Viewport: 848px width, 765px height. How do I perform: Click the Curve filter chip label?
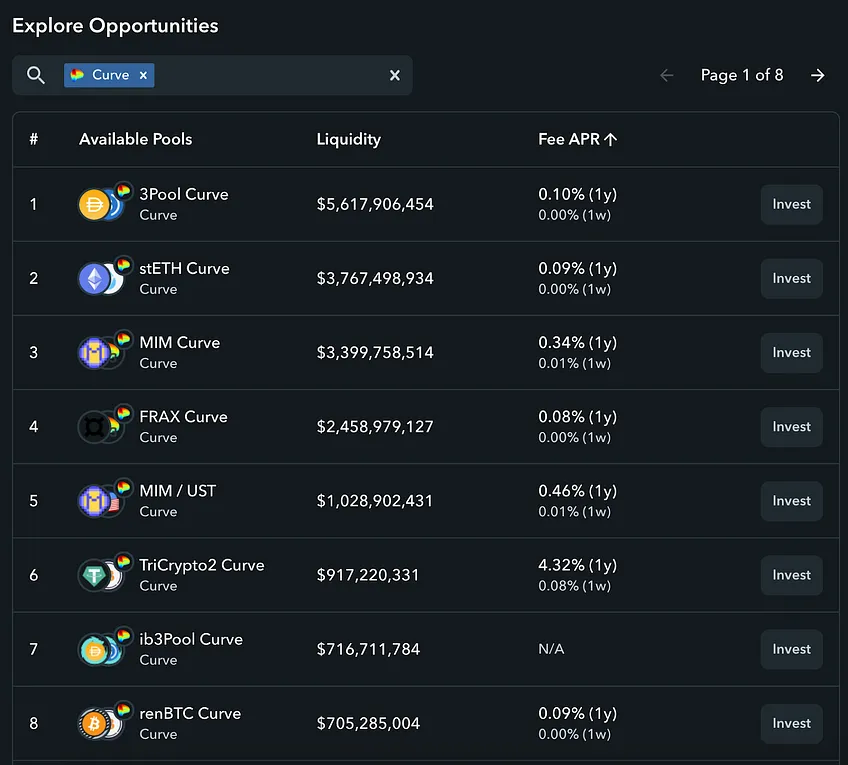(110, 75)
